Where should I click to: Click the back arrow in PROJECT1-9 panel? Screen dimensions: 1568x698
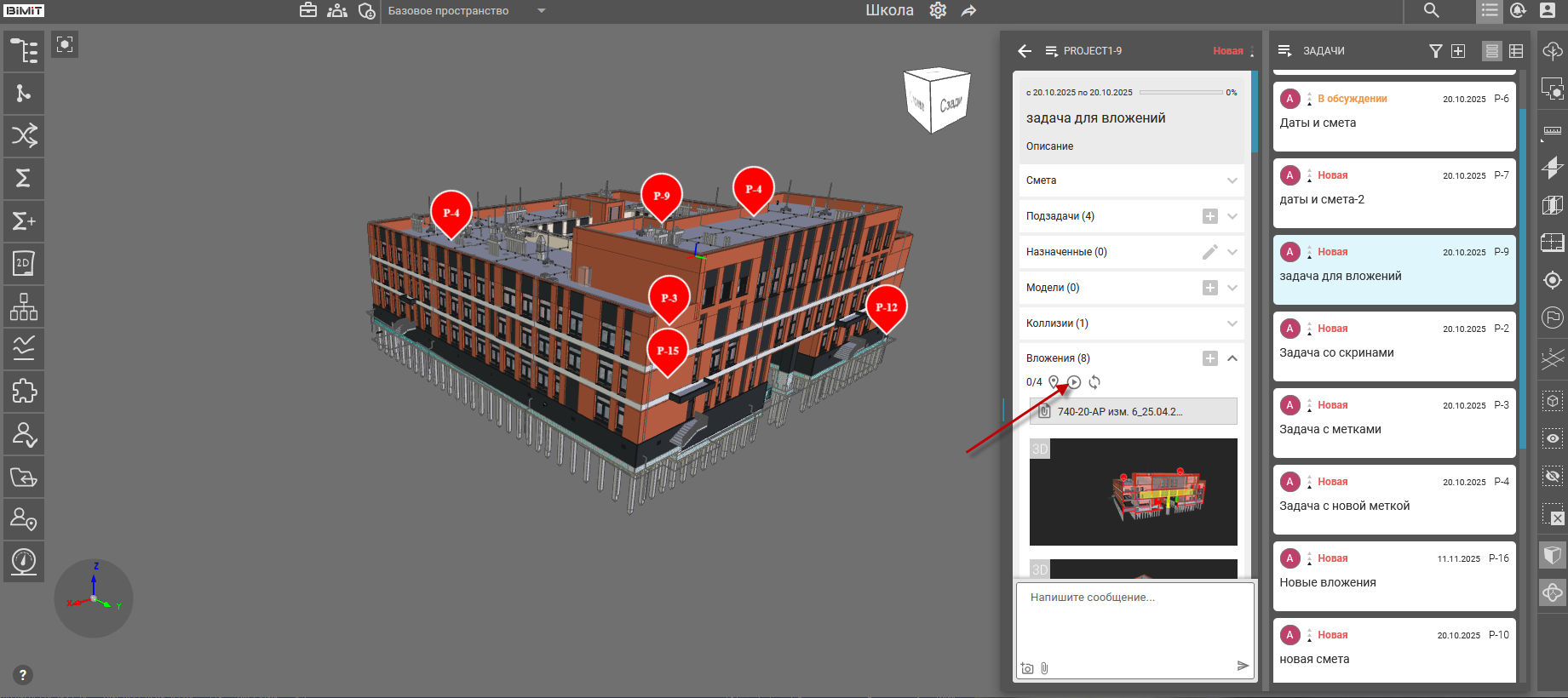coord(1025,51)
